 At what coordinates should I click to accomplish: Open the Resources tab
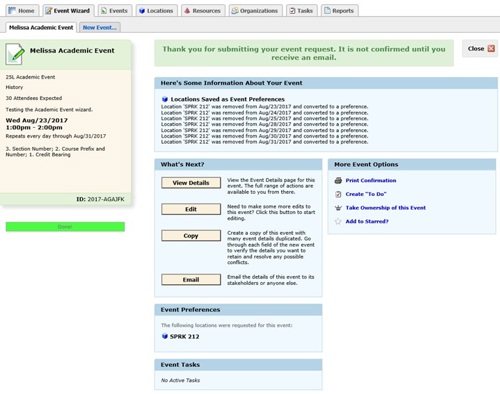click(x=203, y=11)
